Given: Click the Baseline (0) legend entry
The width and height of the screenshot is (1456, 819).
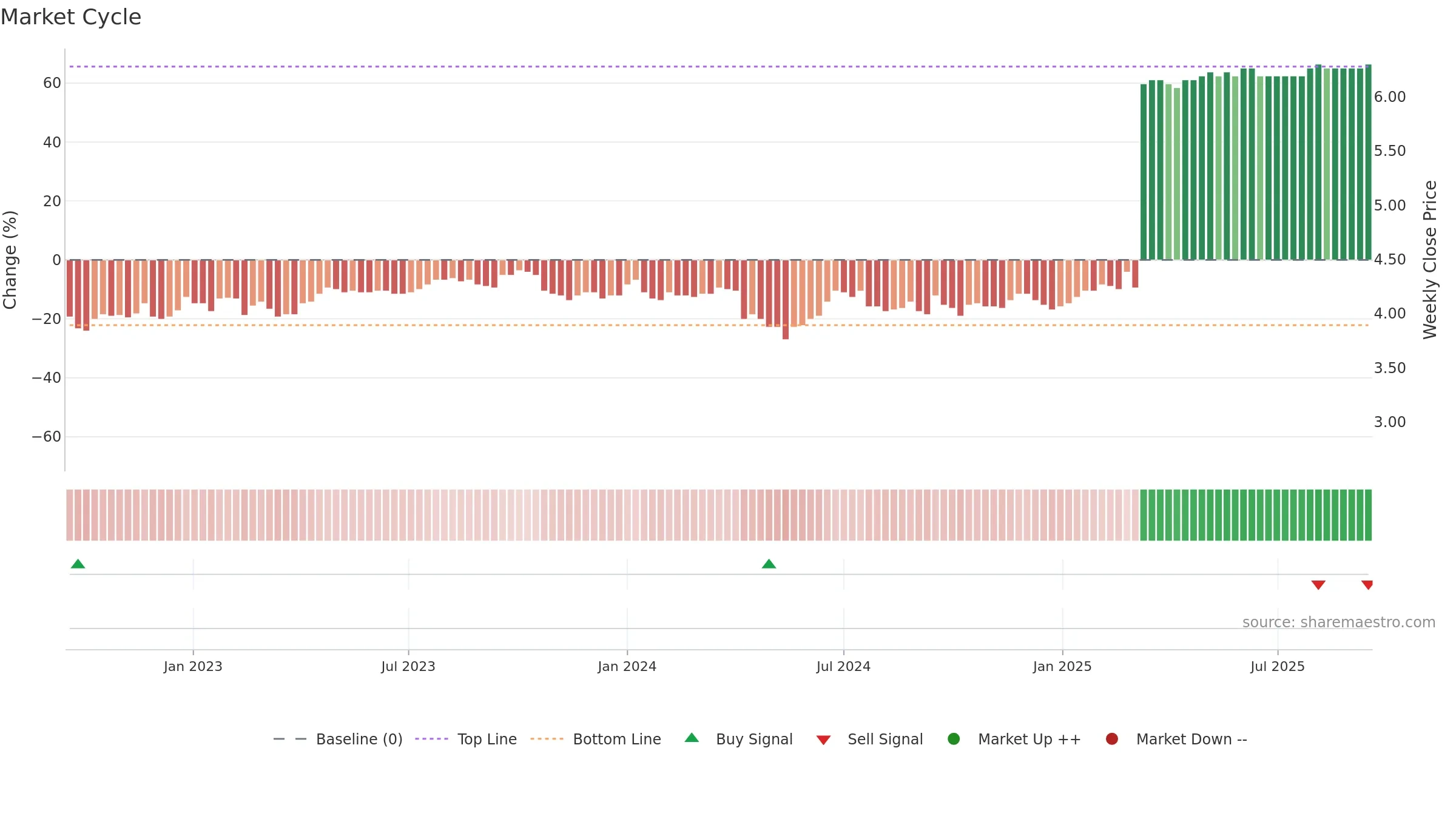Looking at the screenshot, I should [338, 739].
